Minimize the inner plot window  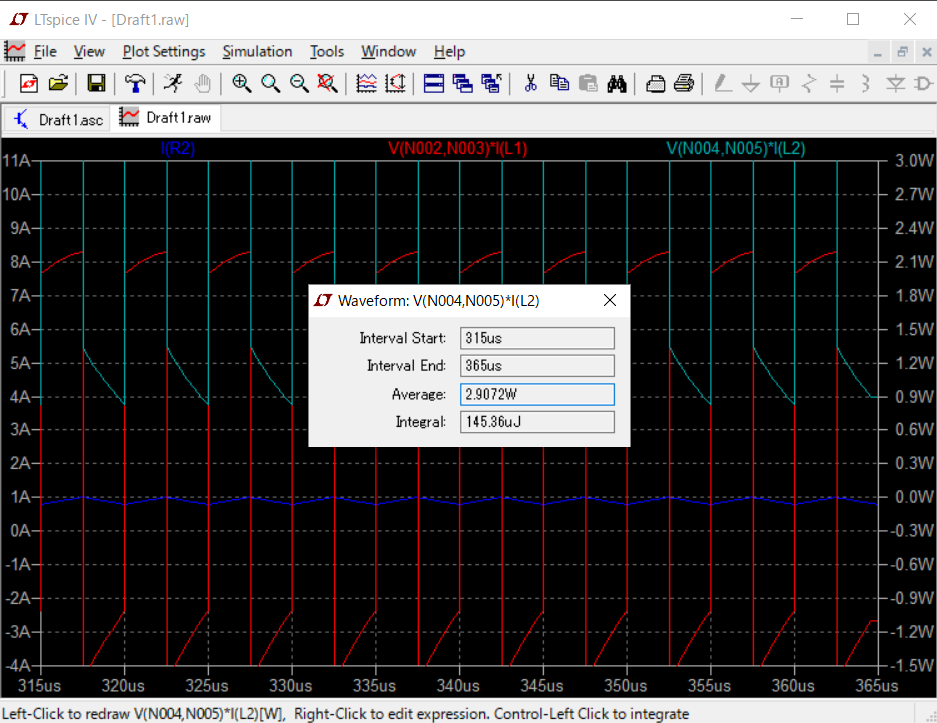877,53
